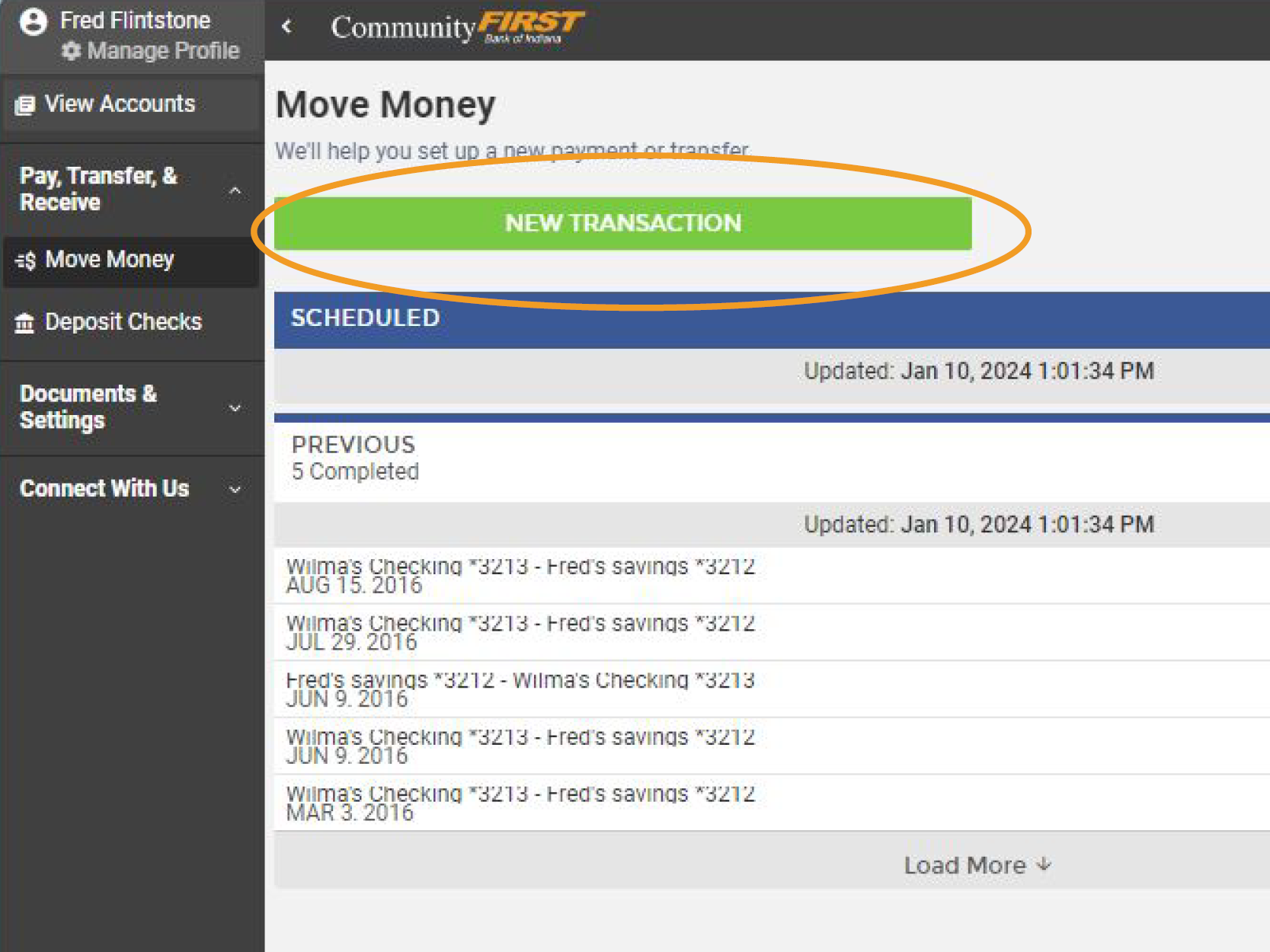
Task: Expand the Connect With Us section
Action: pyautogui.click(x=235, y=489)
